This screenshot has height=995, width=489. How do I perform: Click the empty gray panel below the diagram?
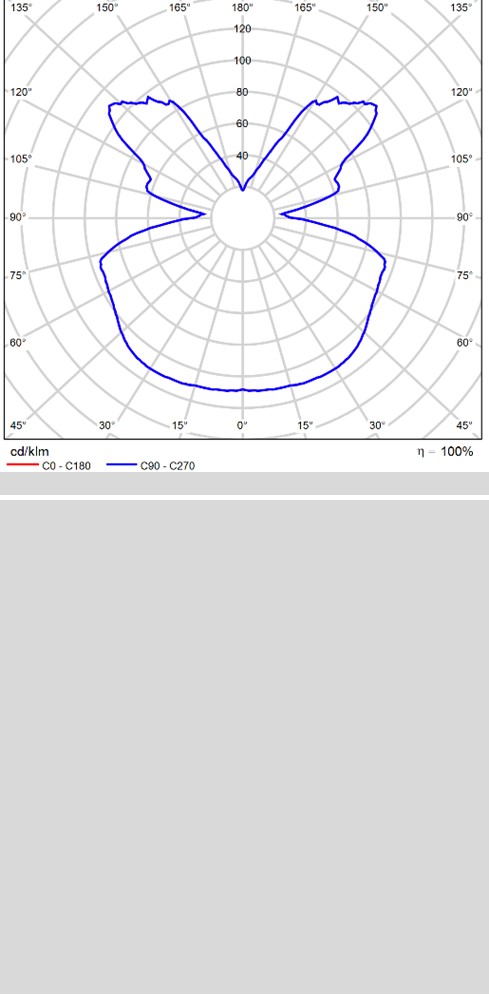pyautogui.click(x=244, y=746)
